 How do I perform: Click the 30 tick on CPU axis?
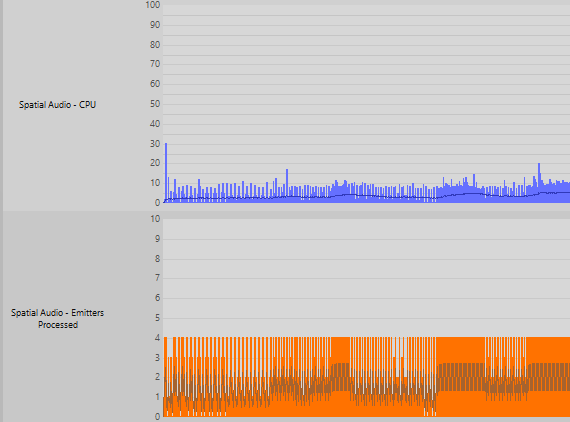pyautogui.click(x=155, y=144)
